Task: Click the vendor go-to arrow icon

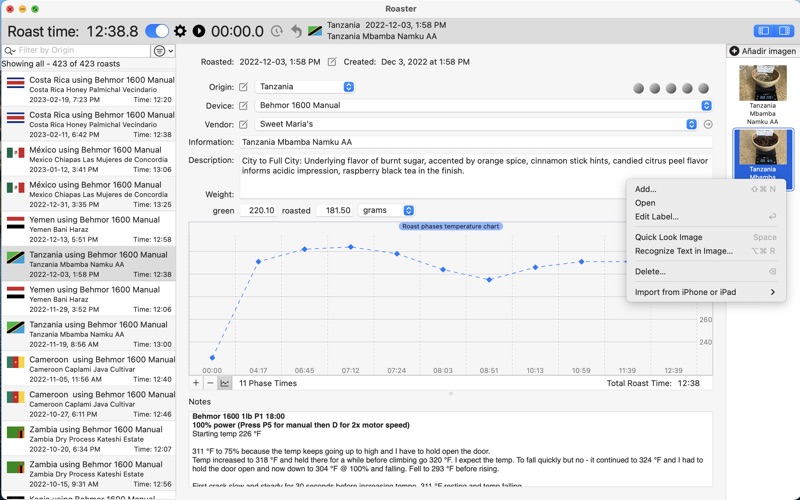Action: (708, 124)
